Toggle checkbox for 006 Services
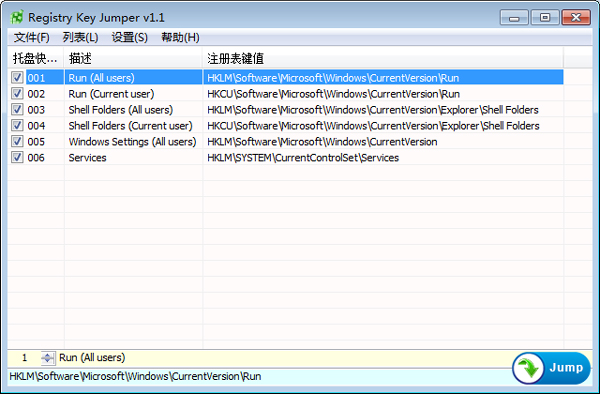This screenshot has height=394, width=600. (17, 157)
